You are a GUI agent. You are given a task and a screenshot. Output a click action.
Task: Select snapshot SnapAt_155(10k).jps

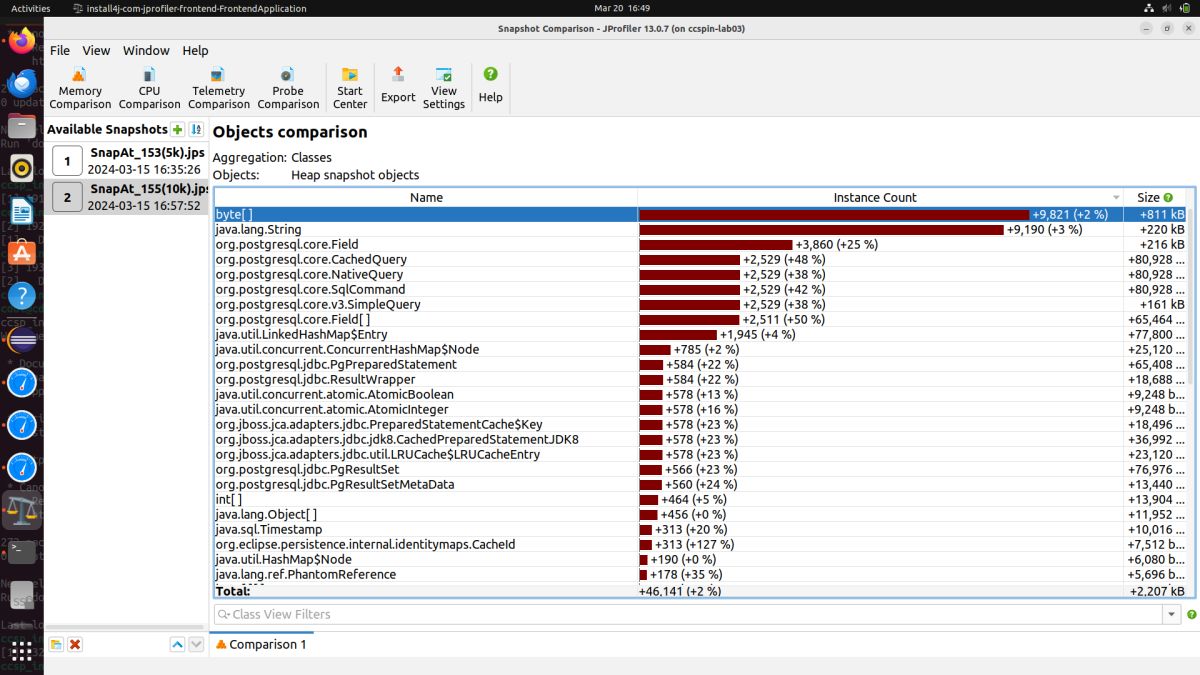click(127, 197)
